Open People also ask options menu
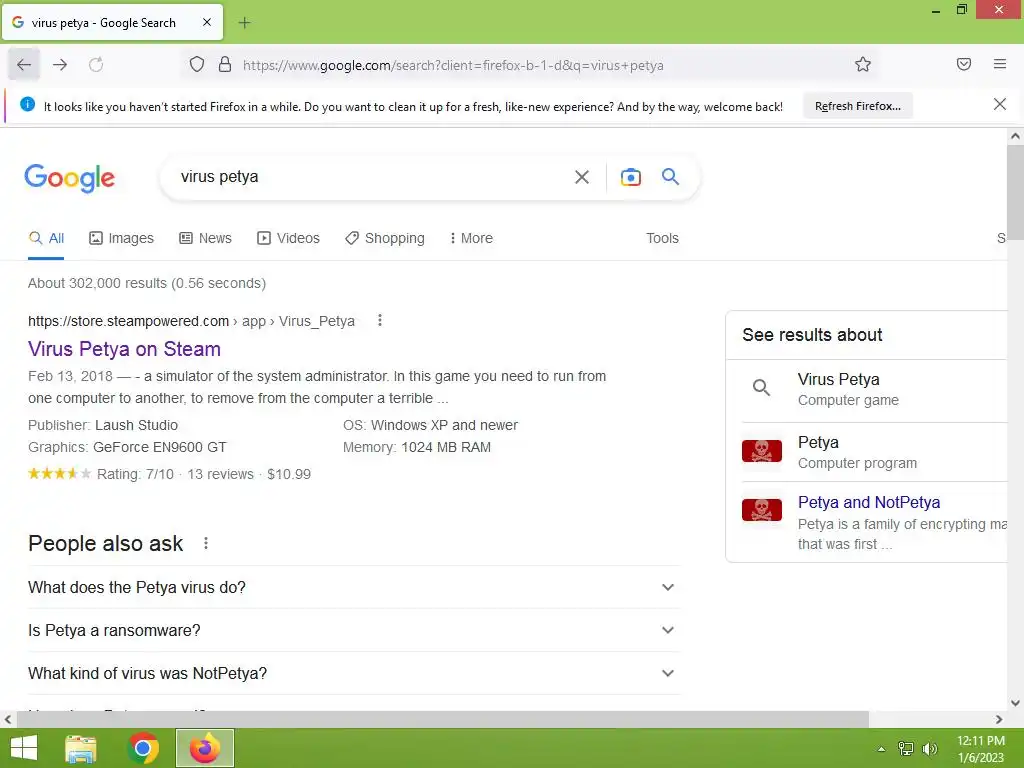This screenshot has height=768, width=1024. pos(206,543)
